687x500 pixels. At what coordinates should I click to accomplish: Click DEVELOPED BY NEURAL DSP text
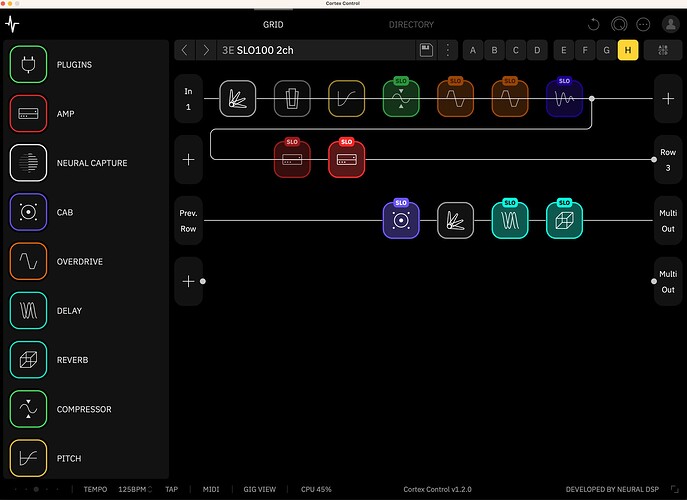[612, 489]
